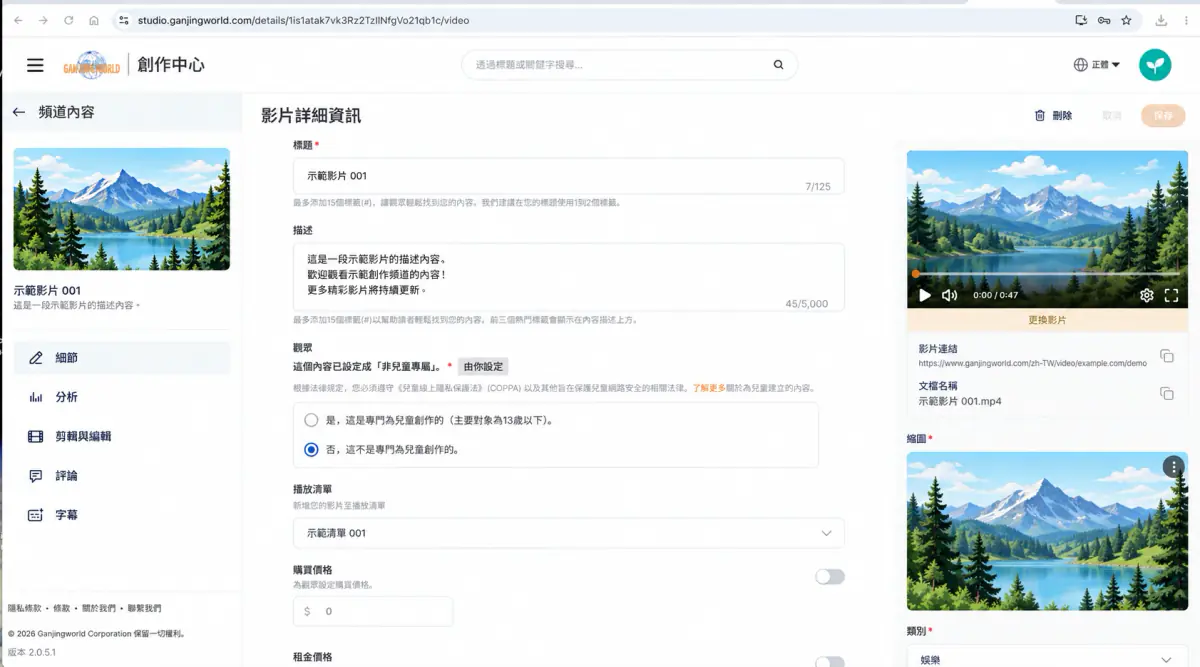Open the hamburger menu

tap(35, 65)
